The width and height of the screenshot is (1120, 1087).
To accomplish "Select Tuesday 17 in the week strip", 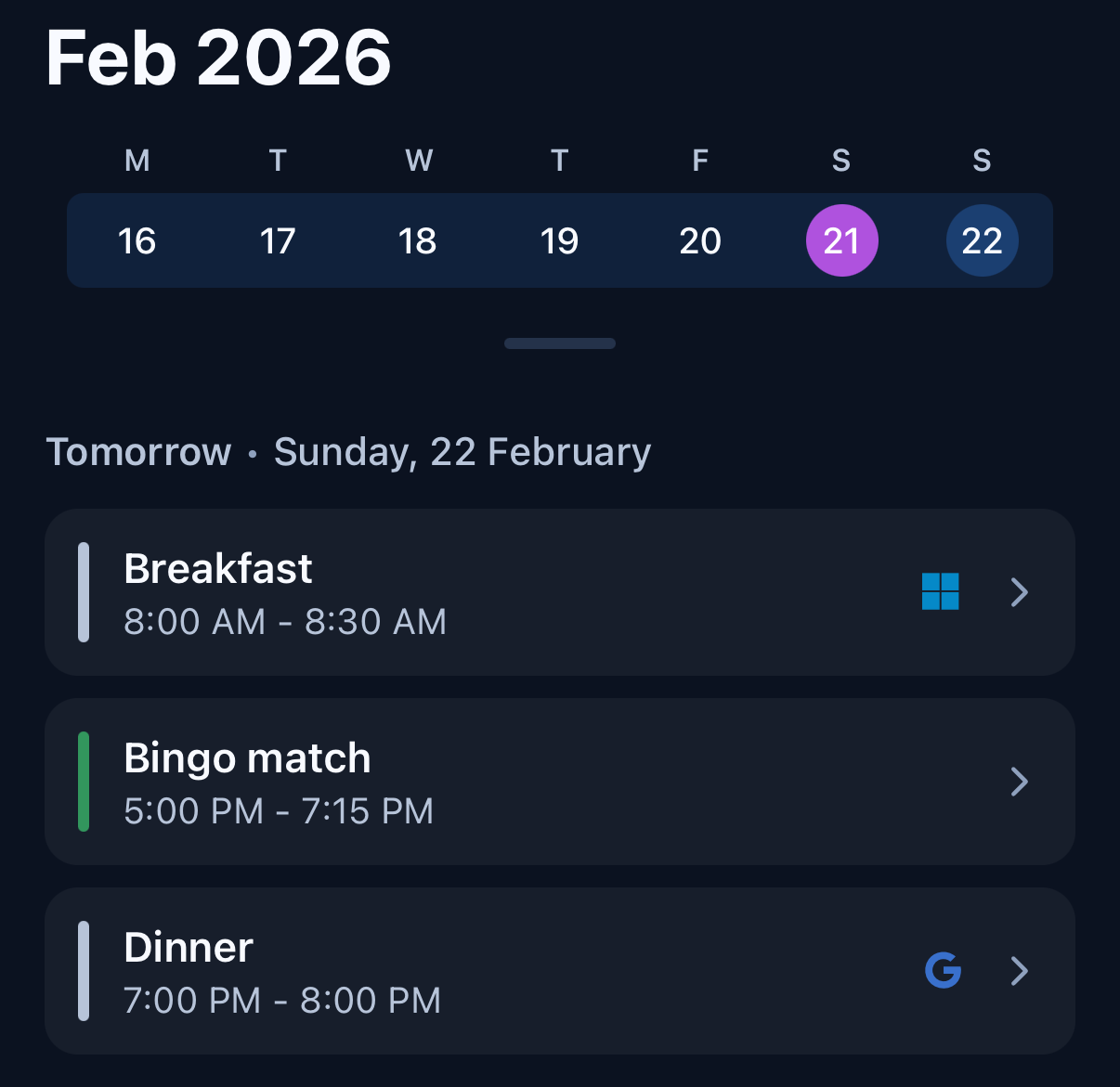I will 278,241.
